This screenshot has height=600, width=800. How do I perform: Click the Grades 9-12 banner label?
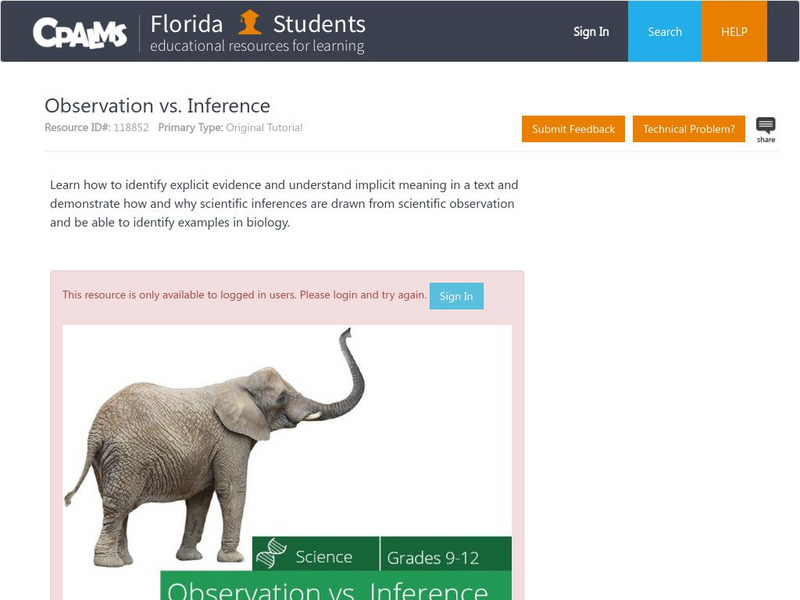click(x=434, y=557)
